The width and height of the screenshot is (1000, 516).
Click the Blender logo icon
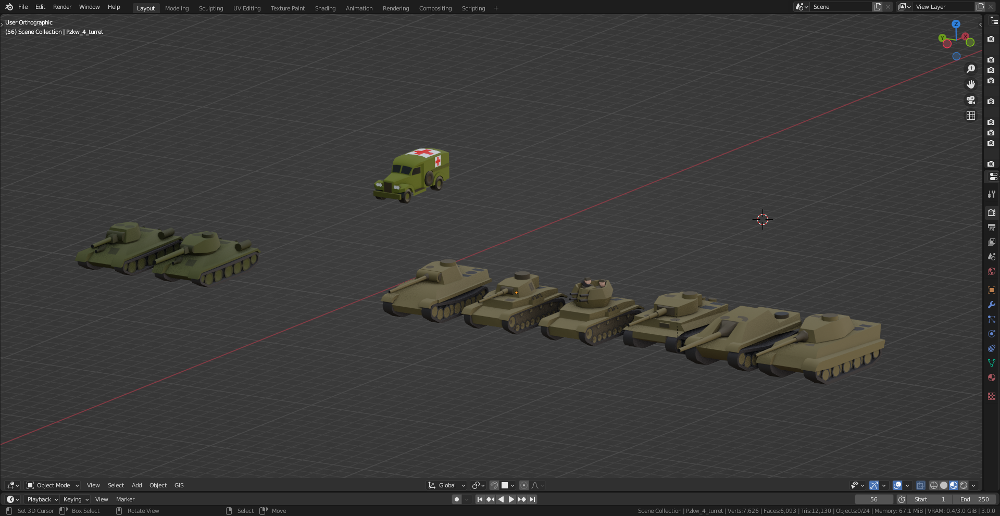7,7
